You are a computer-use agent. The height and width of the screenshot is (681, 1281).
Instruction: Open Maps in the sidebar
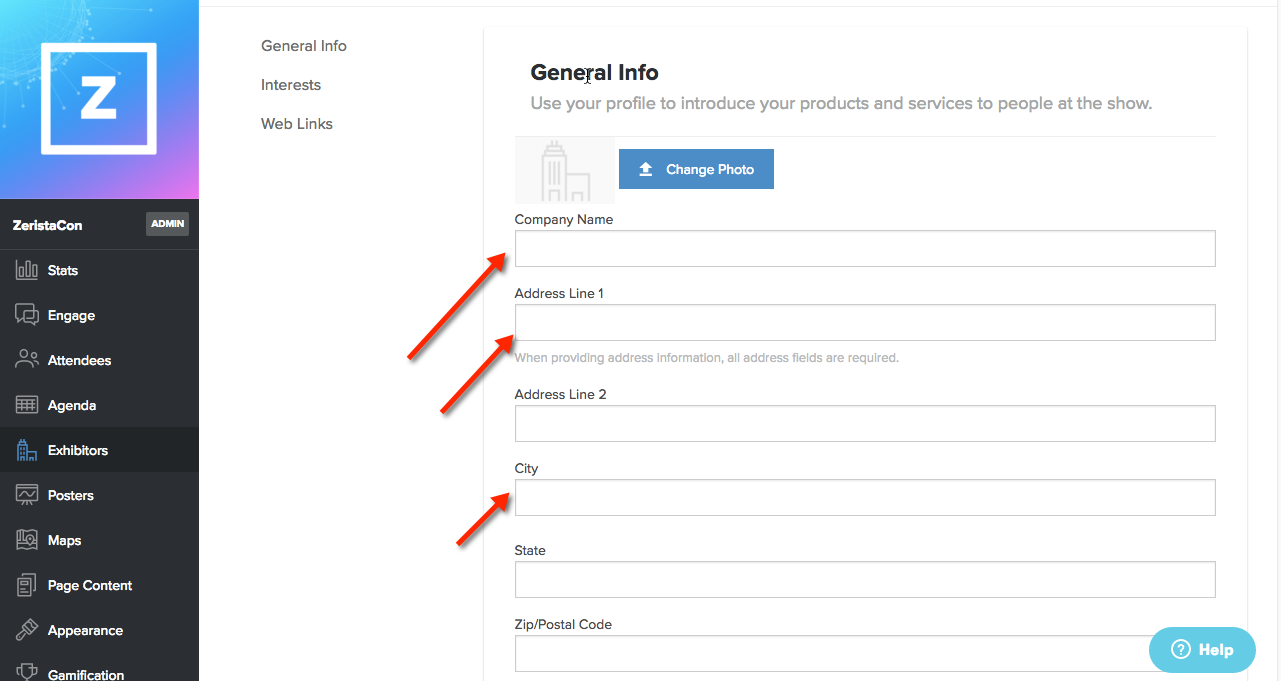99,540
